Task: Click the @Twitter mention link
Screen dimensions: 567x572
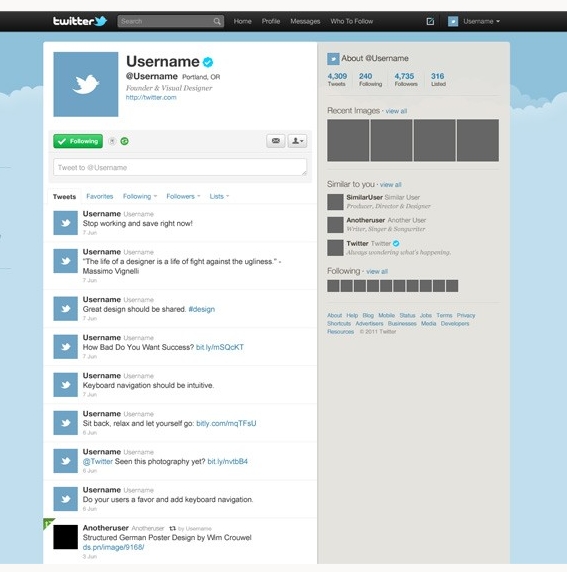Action: point(98,461)
